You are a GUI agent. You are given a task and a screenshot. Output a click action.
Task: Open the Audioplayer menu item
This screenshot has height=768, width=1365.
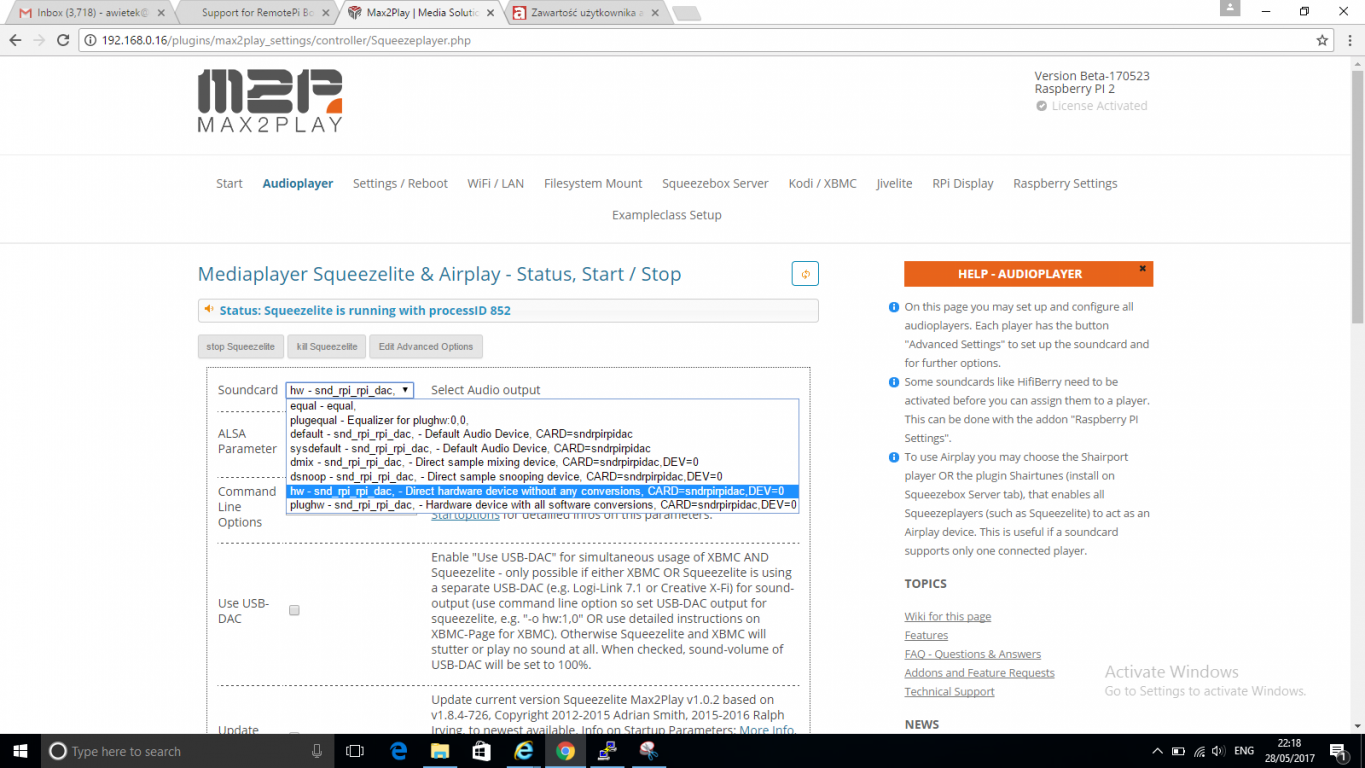[x=298, y=183]
